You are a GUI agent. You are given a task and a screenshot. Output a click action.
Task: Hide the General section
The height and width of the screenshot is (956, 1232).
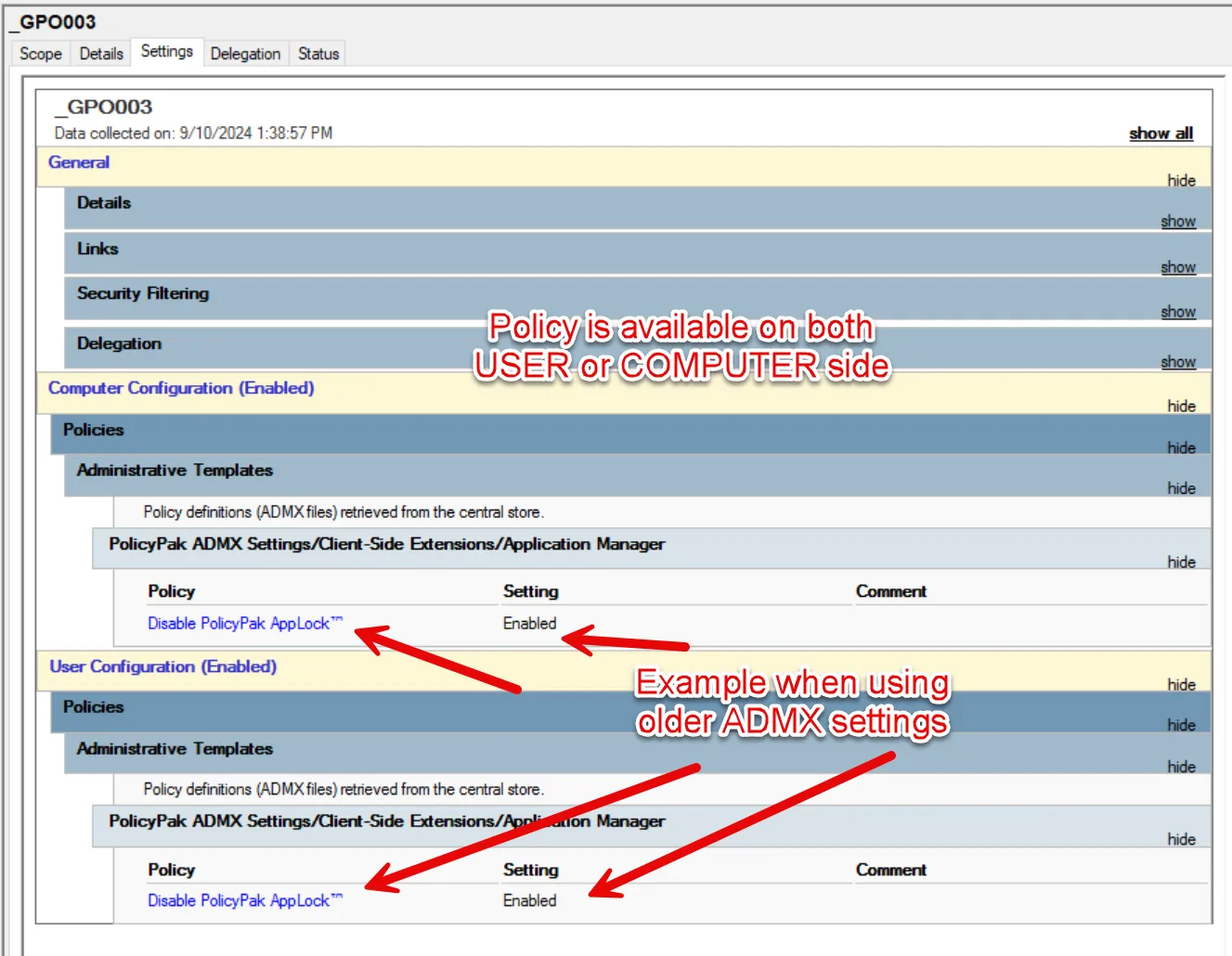1181,180
